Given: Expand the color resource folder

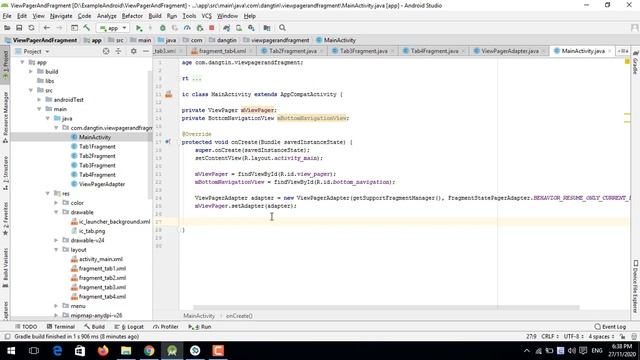Looking at the screenshot, I should 56,203.
